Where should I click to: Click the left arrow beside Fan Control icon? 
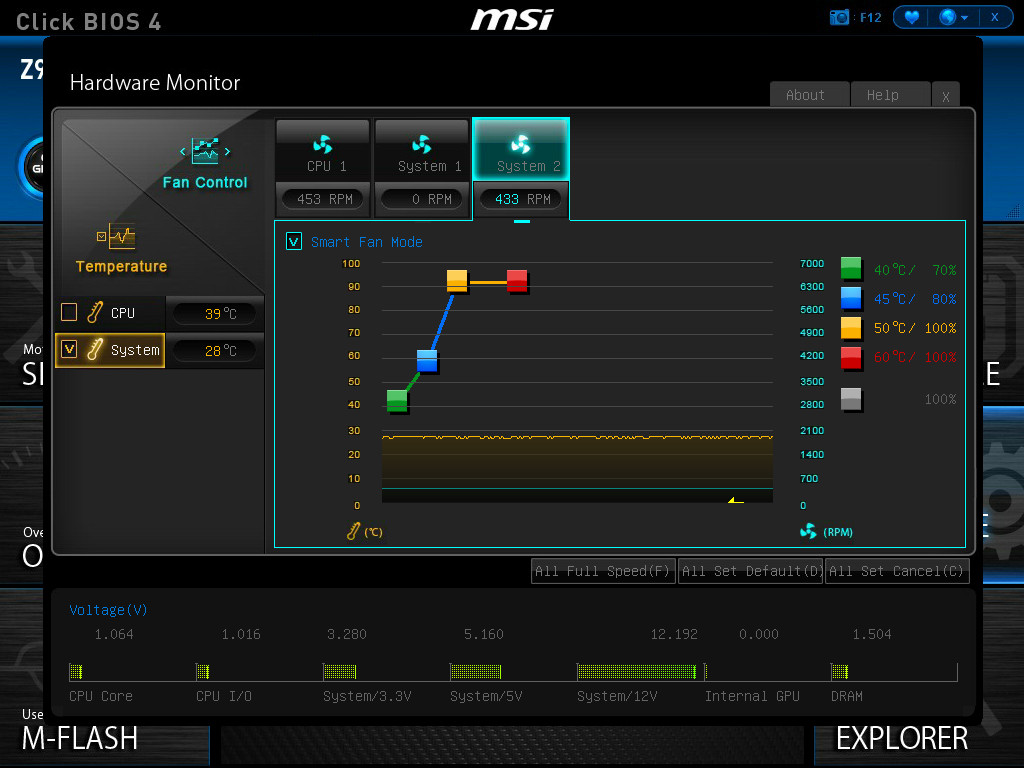coord(183,152)
